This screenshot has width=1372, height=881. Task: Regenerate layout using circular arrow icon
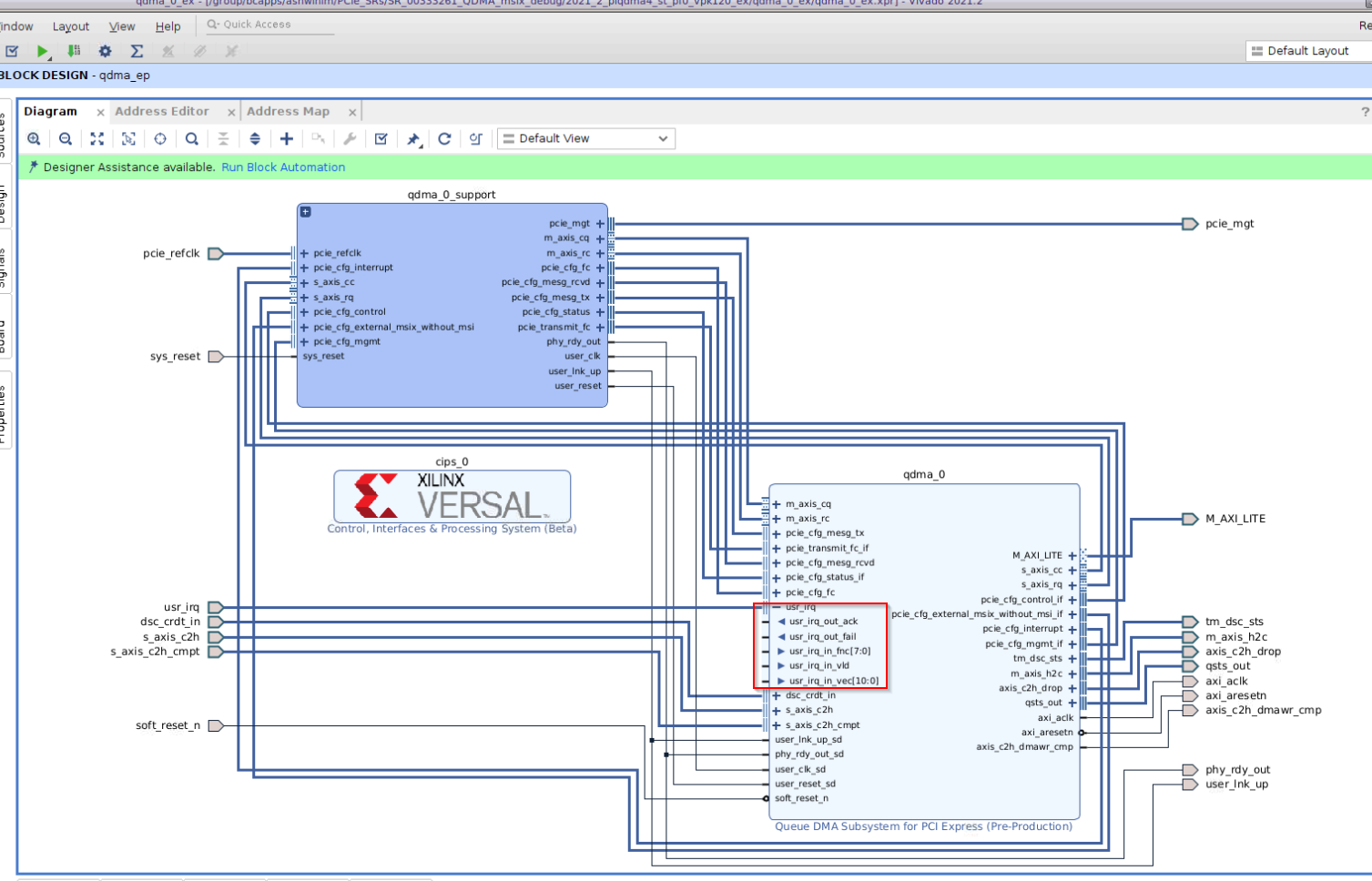click(x=444, y=139)
